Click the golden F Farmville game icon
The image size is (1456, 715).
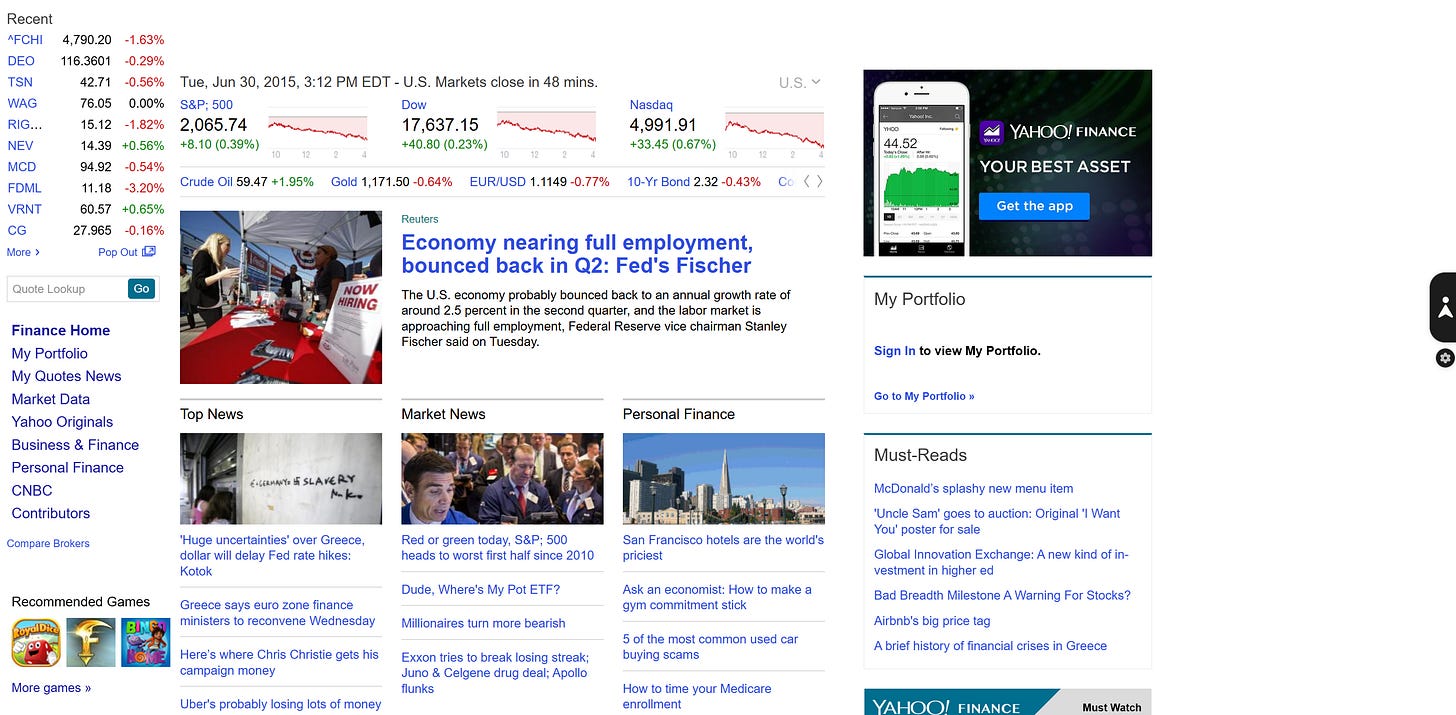[90, 641]
